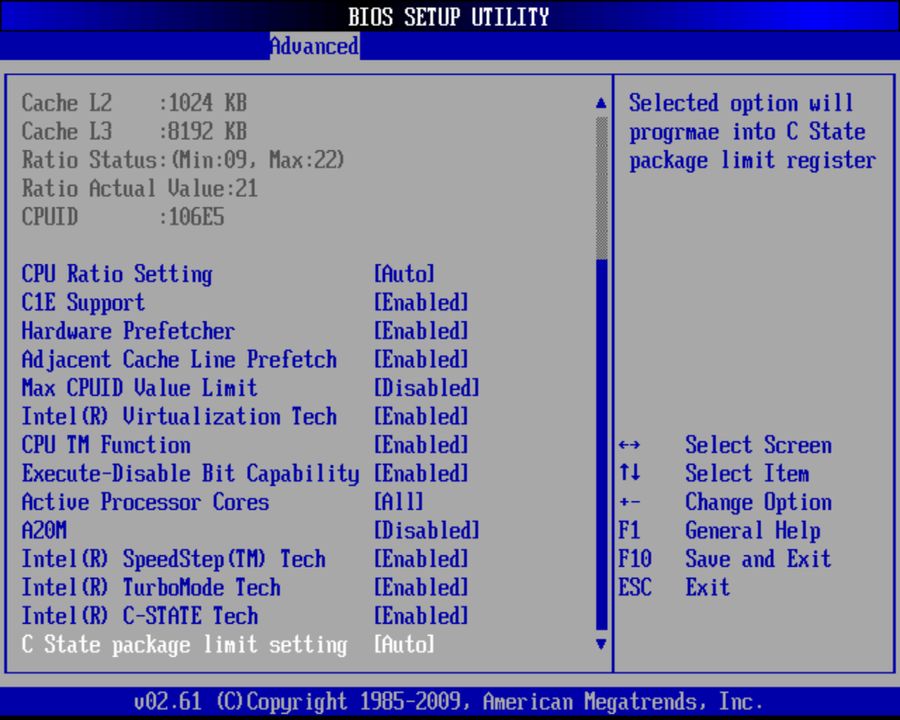This screenshot has height=720, width=900.
Task: Click Select Item help text
Action: pyautogui.click(x=747, y=474)
